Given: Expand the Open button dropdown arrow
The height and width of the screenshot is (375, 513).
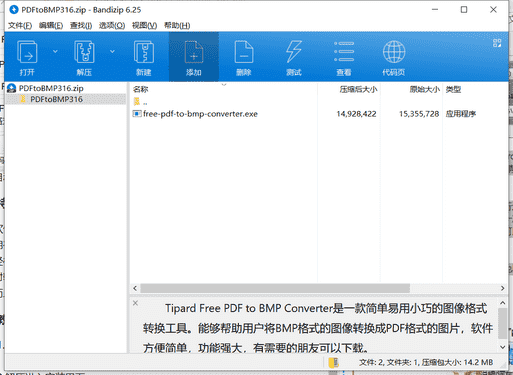Looking at the screenshot, I should coord(55,51).
